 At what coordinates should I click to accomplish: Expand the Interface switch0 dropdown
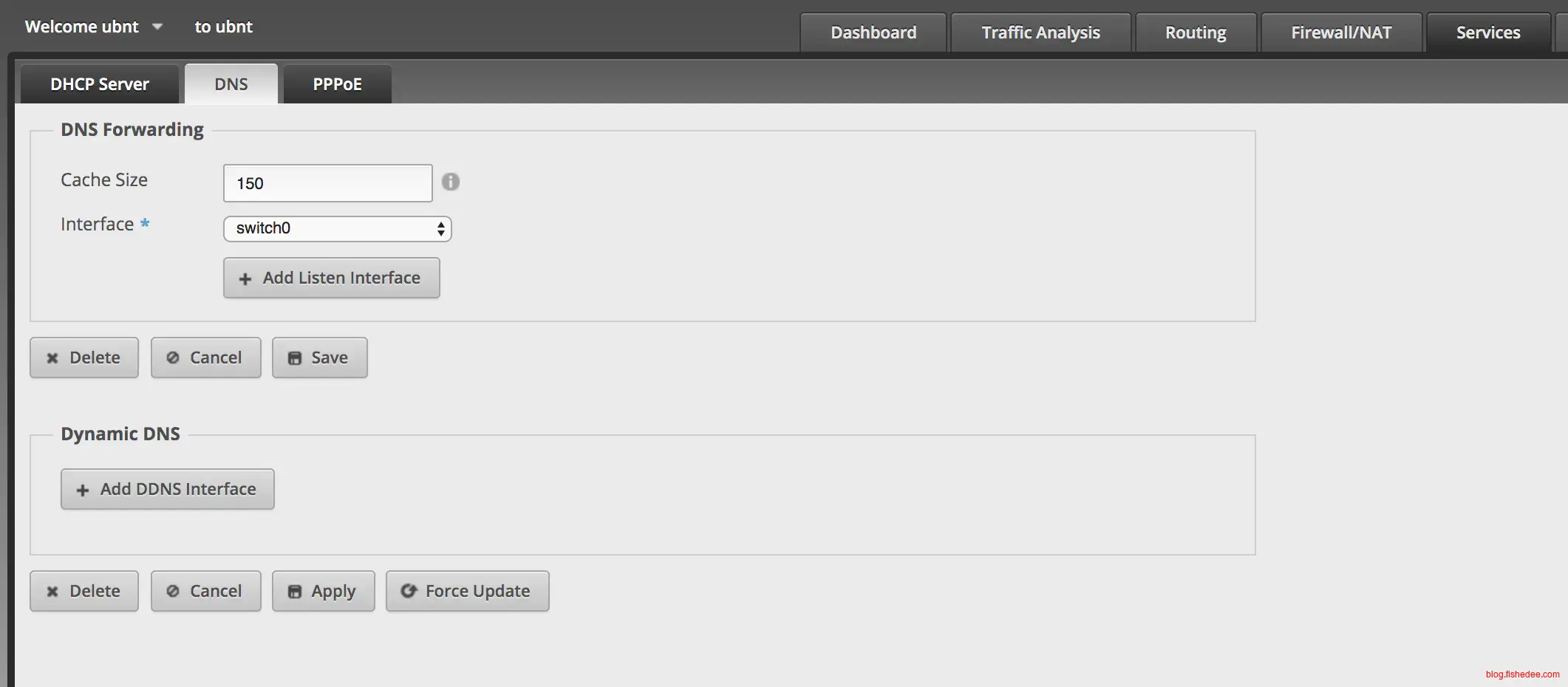pos(337,228)
